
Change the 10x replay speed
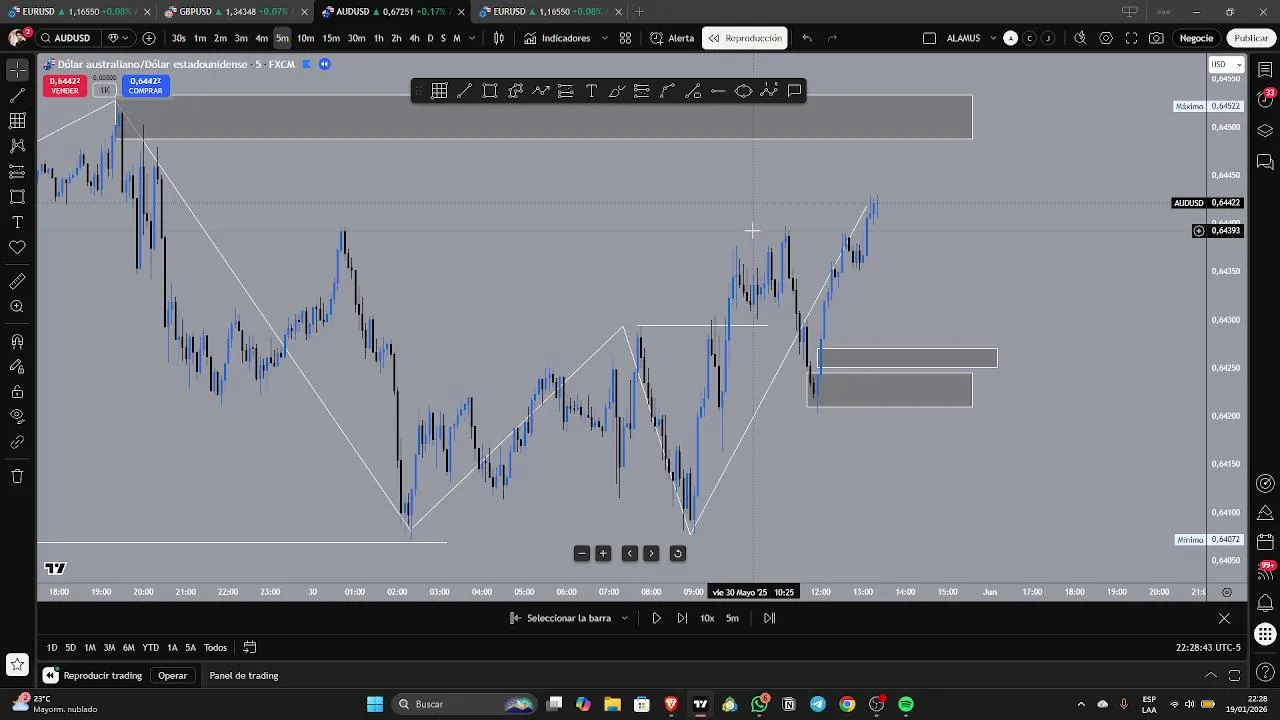707,618
